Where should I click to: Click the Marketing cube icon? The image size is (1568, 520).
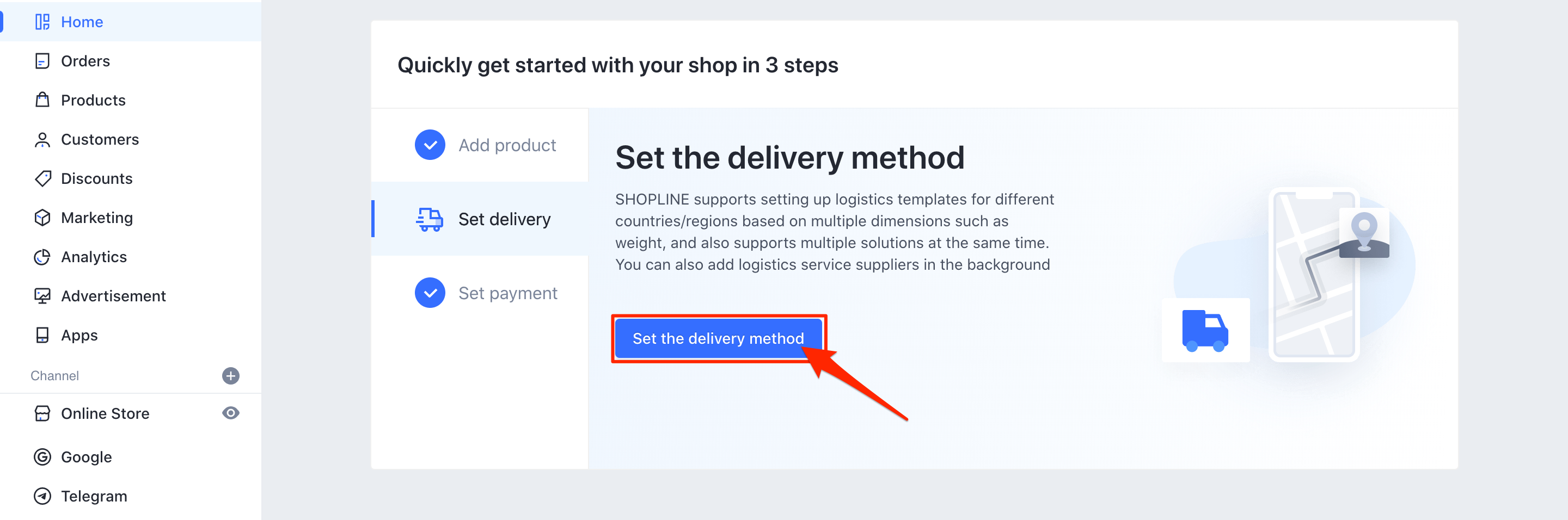click(x=42, y=218)
